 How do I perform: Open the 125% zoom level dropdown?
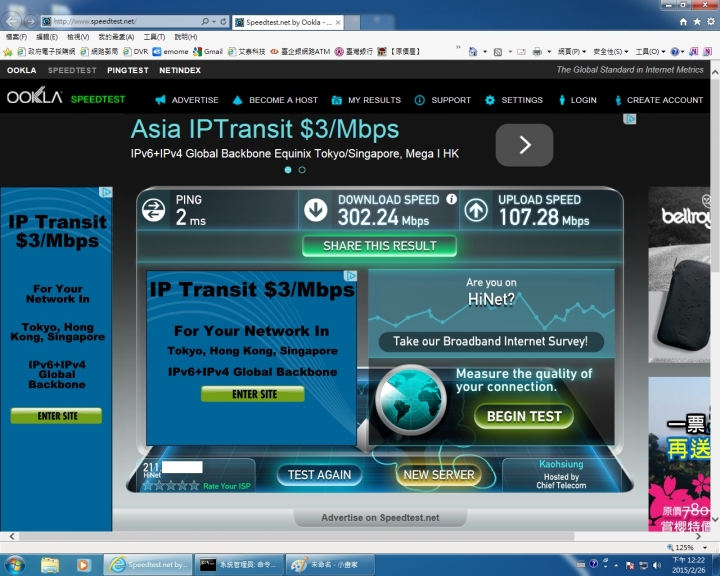(705, 548)
